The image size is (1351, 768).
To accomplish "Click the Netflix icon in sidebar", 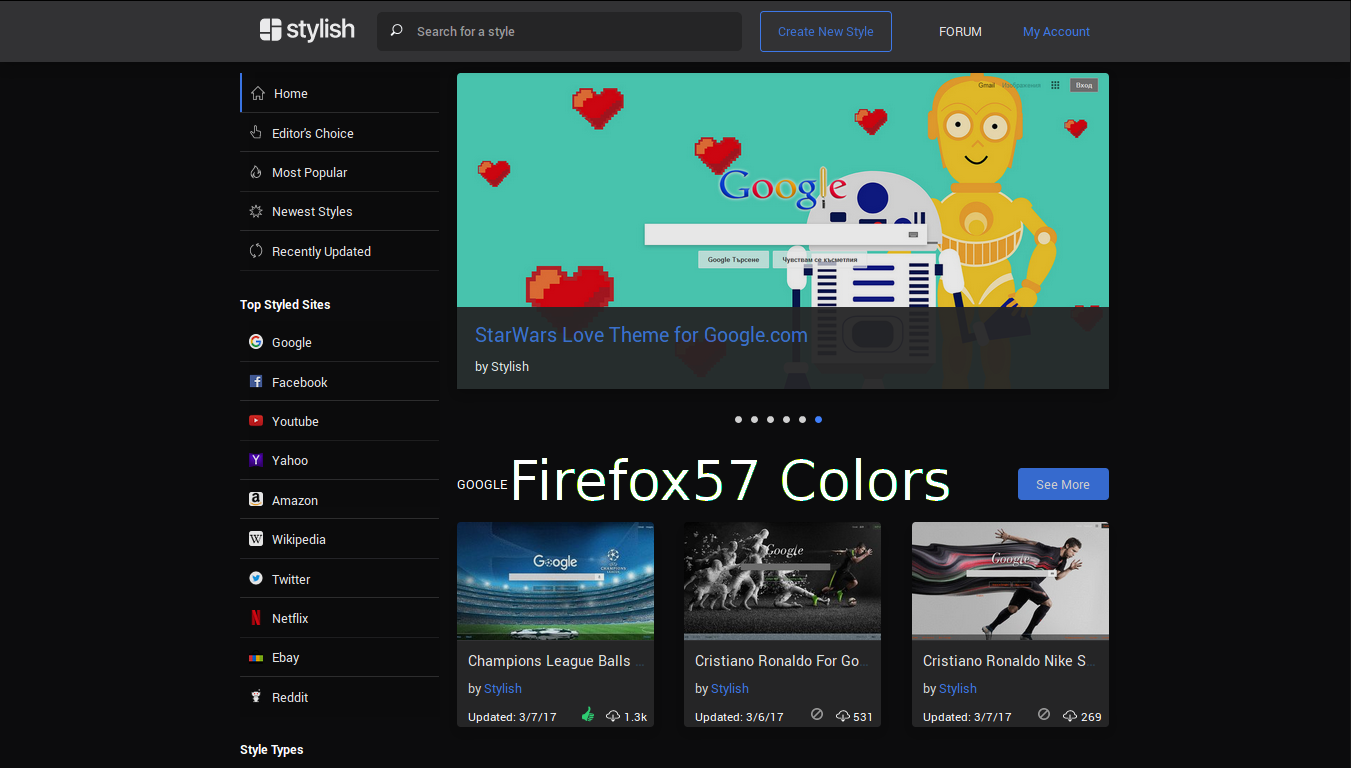I will coord(256,618).
